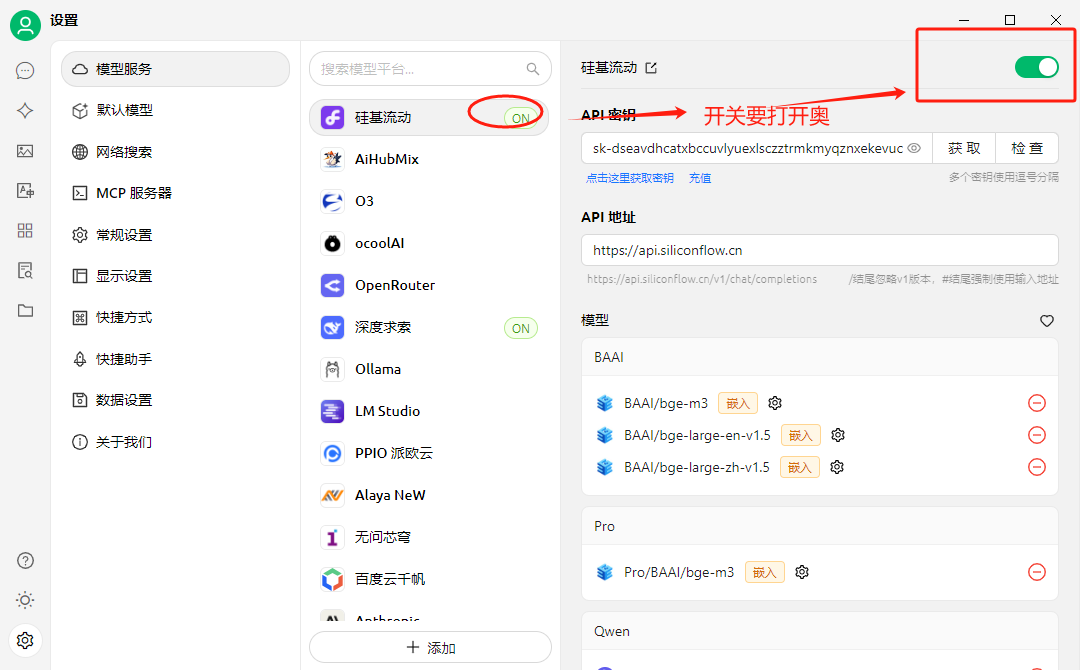The width and height of the screenshot is (1080, 670).
Task: Click the 嵌入 tag on Pro/BAAI/bge-m3
Action: (765, 572)
